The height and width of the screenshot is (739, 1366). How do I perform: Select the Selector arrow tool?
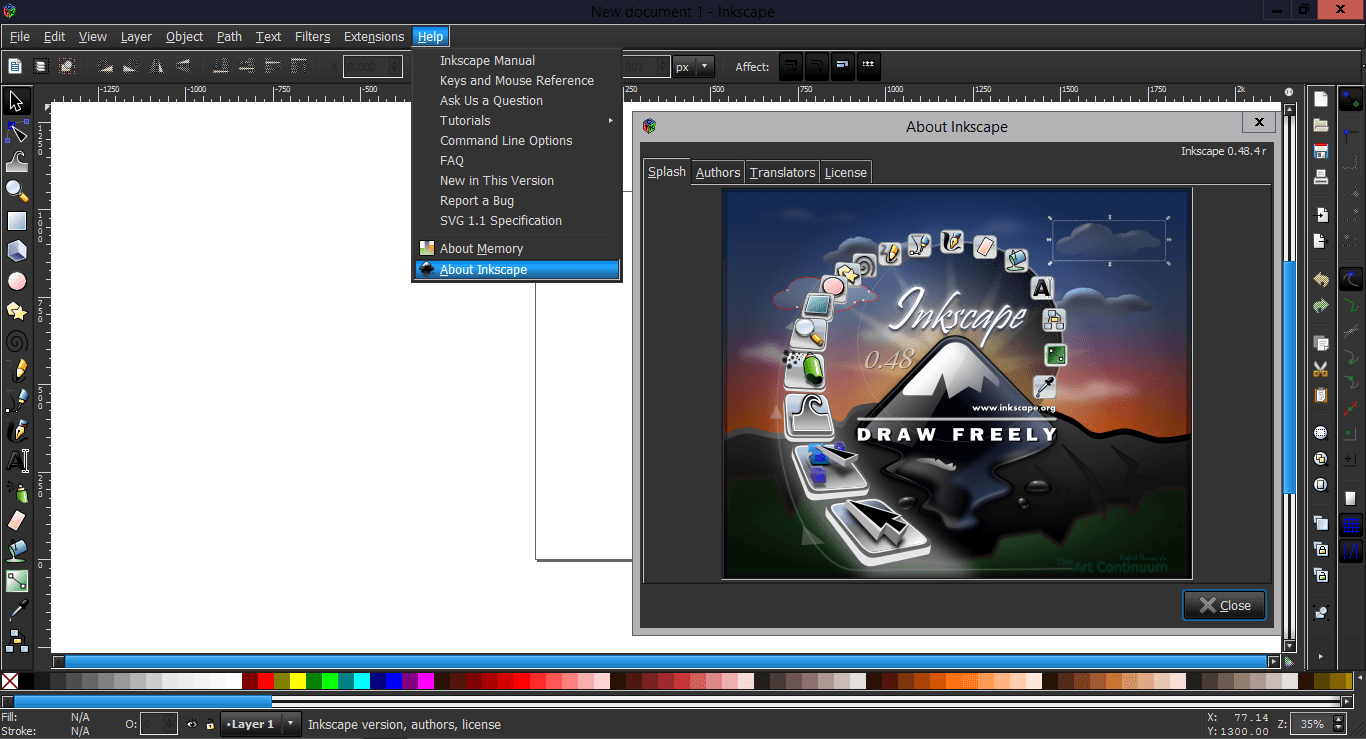point(16,101)
